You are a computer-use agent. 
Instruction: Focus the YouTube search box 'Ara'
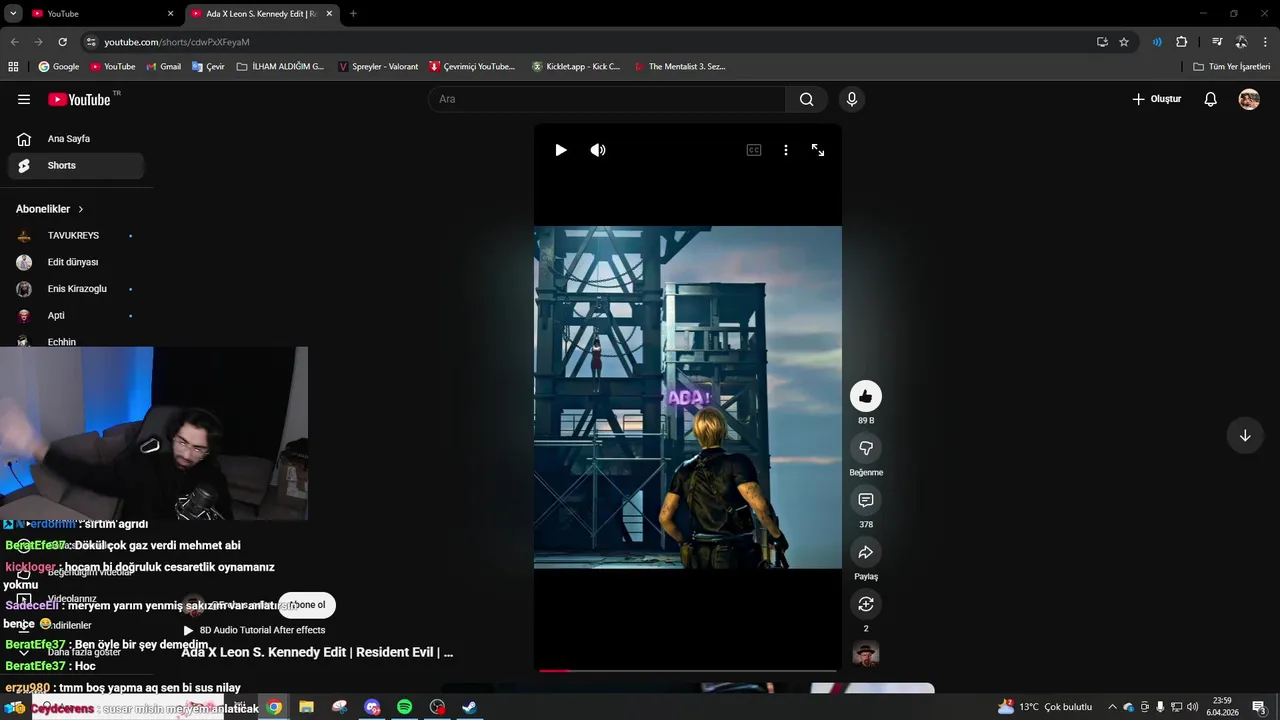tap(607, 99)
